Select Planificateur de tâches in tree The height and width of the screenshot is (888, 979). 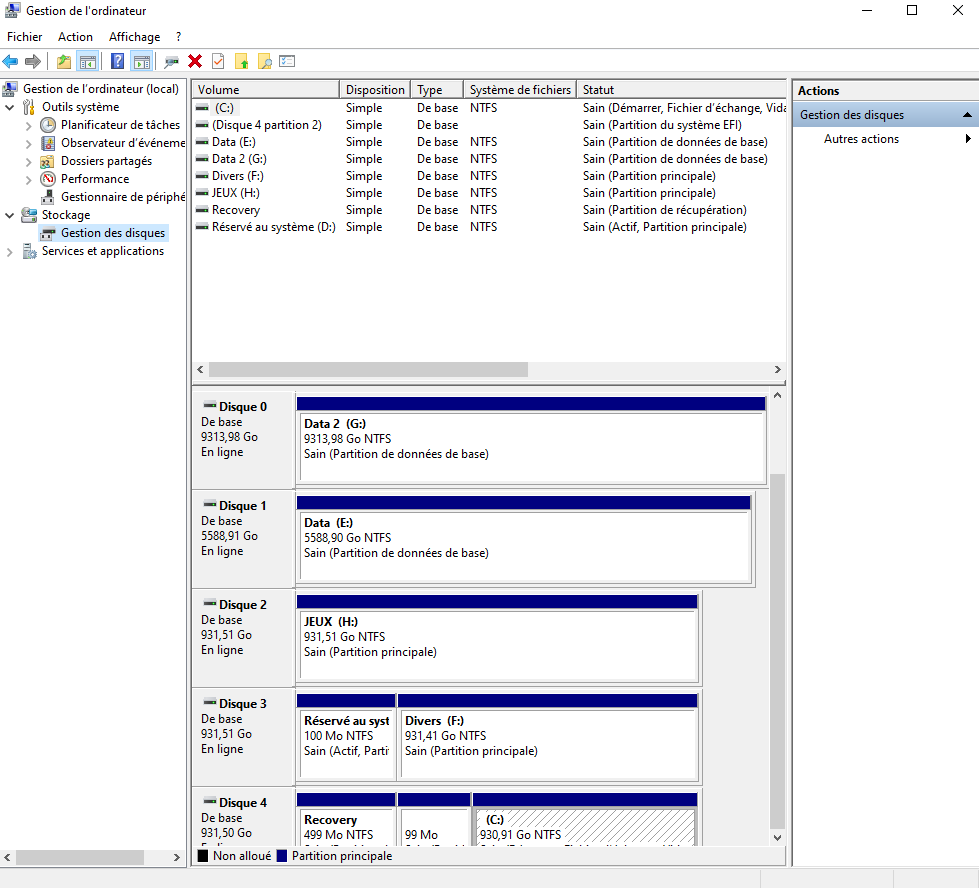[x=120, y=125]
